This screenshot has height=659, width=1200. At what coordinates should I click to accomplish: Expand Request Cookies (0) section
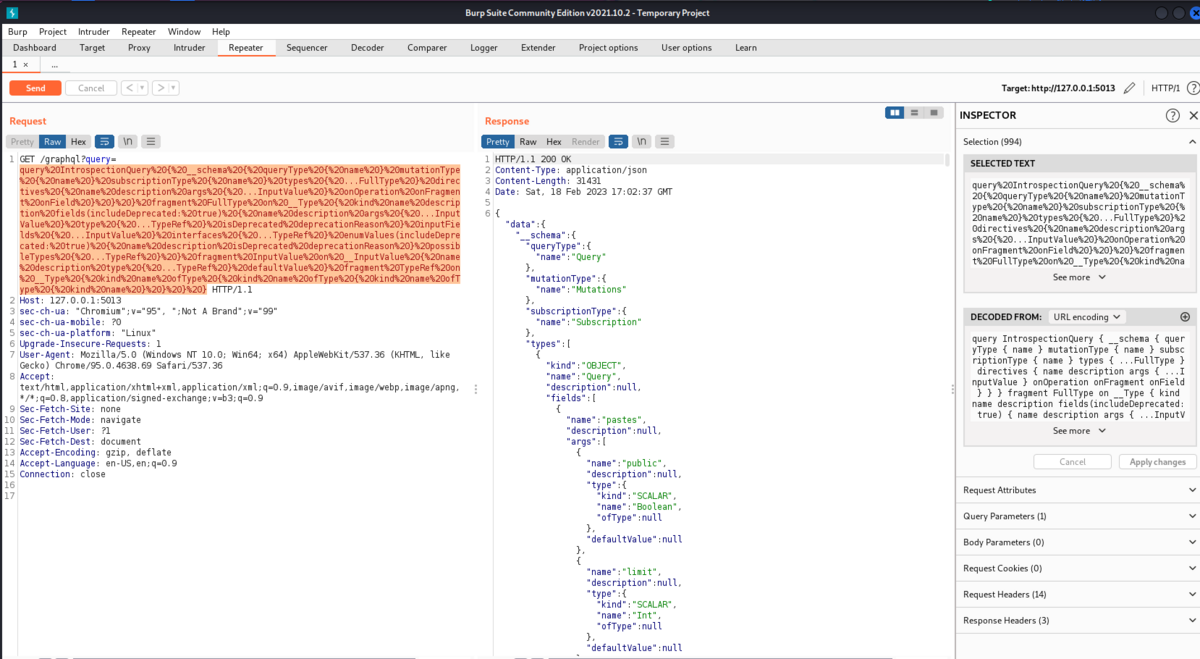tap(1078, 568)
